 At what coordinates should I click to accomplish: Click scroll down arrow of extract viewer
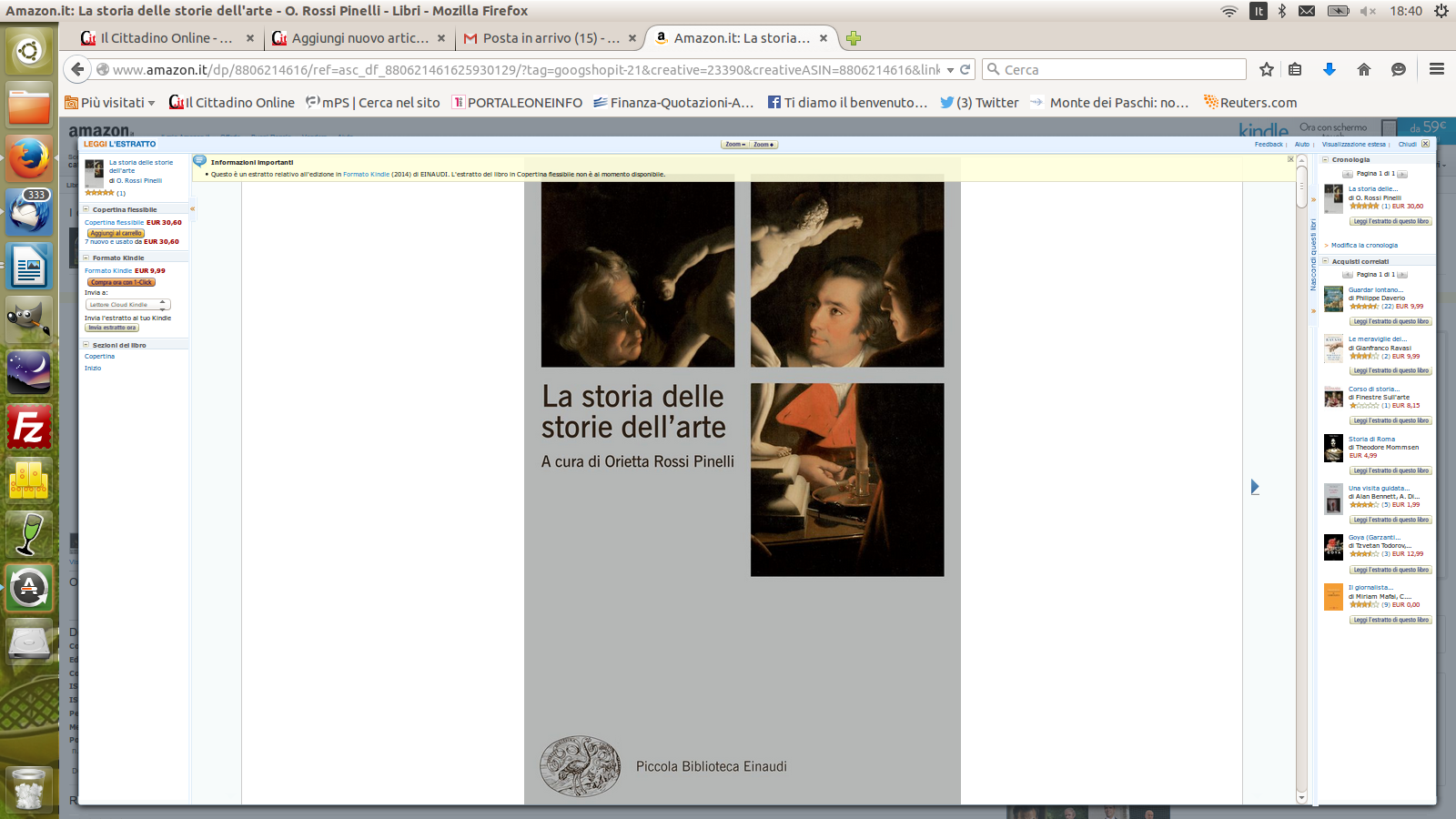1301,798
